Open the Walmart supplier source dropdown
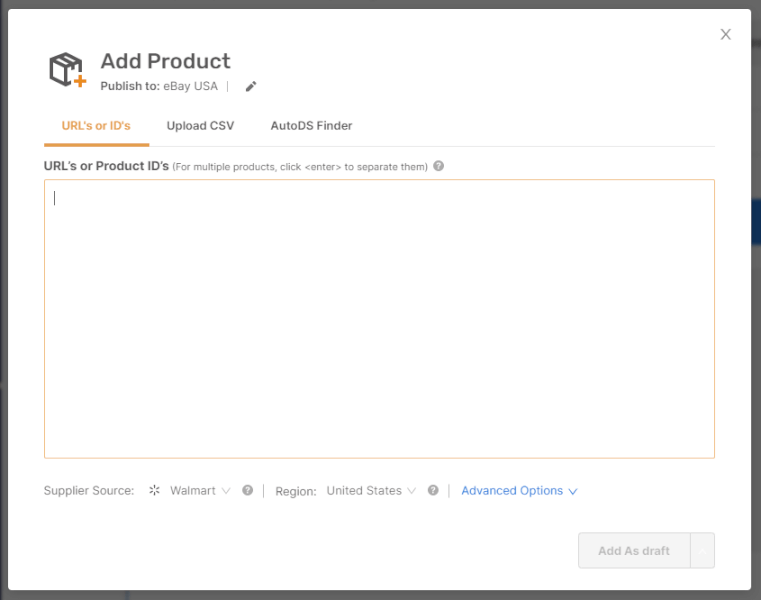This screenshot has width=761, height=600. pos(199,491)
